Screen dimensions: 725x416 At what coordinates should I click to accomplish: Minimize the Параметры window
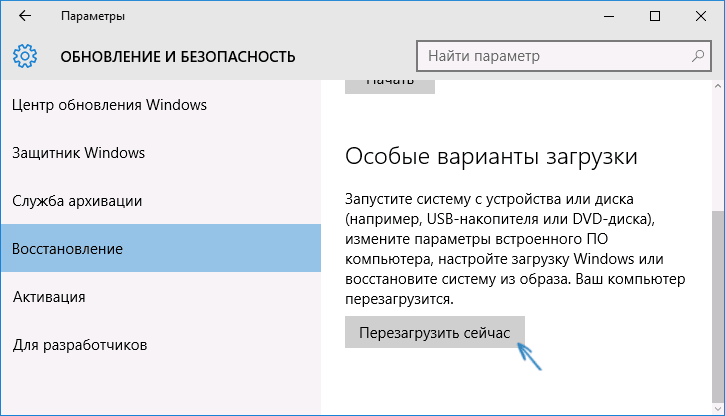point(610,17)
